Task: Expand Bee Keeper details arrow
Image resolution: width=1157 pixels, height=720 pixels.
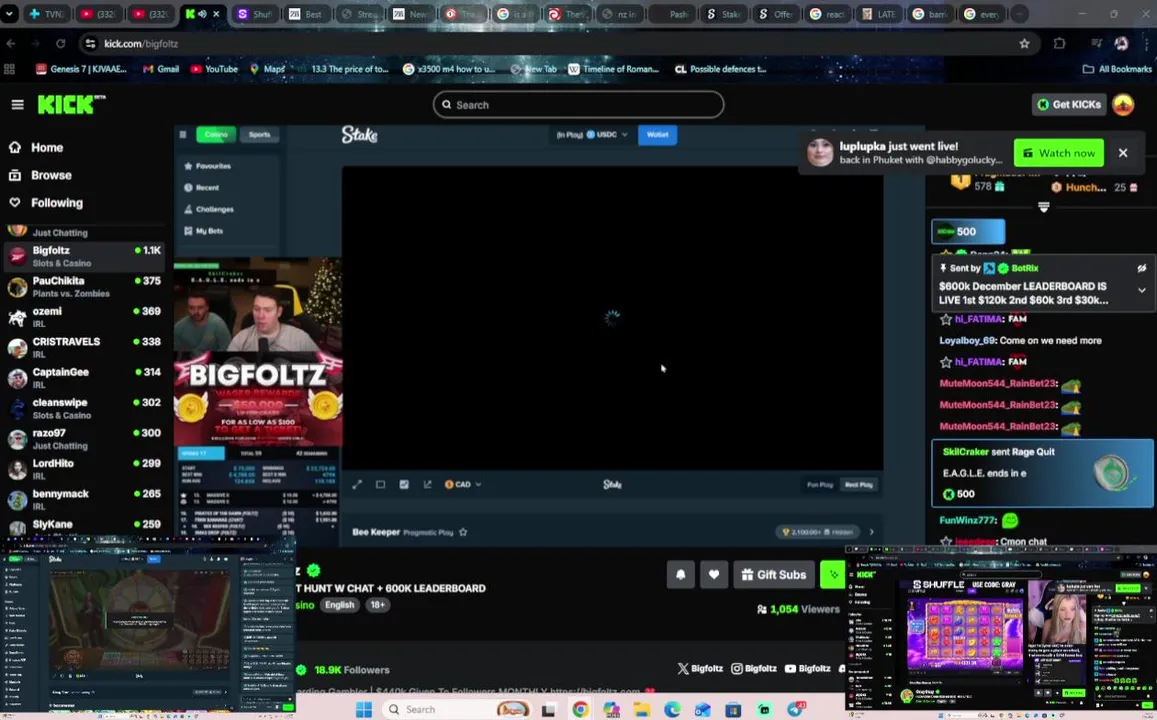Action: coord(871,532)
